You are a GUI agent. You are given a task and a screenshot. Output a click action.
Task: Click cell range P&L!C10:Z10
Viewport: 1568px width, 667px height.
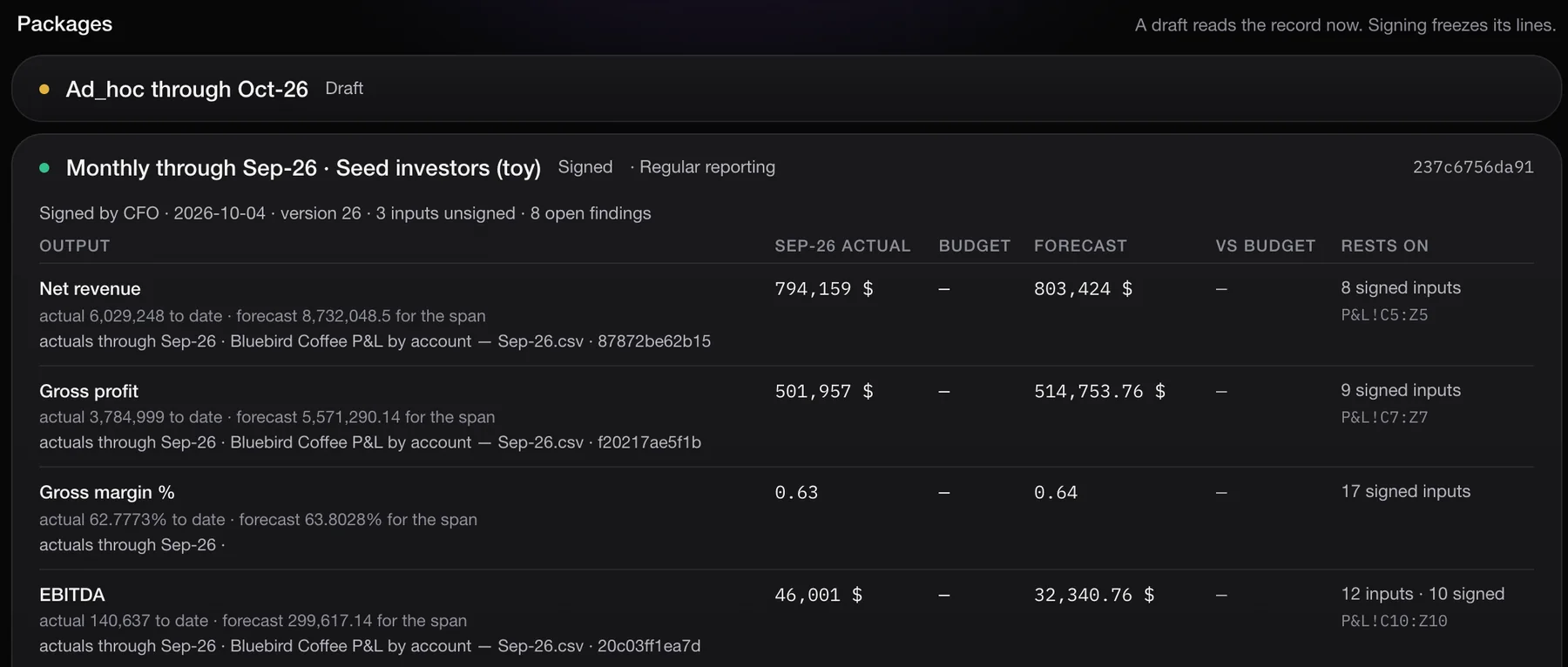tap(1394, 621)
